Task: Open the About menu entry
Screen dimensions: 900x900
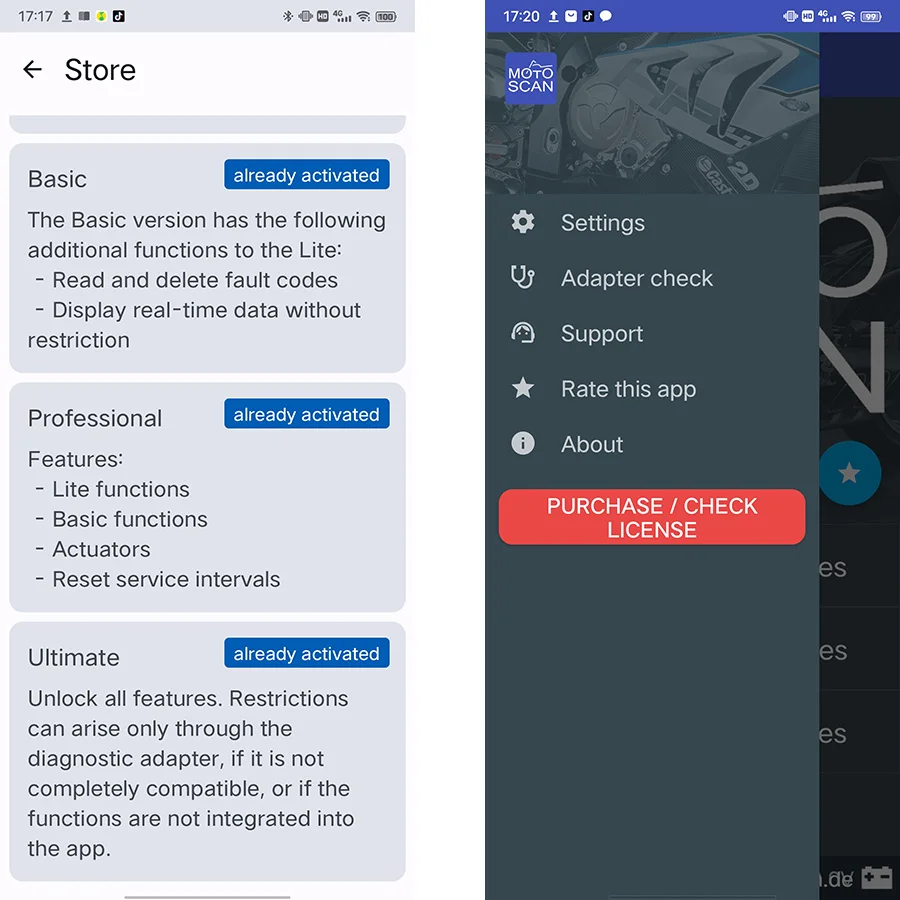Action: coord(652,444)
